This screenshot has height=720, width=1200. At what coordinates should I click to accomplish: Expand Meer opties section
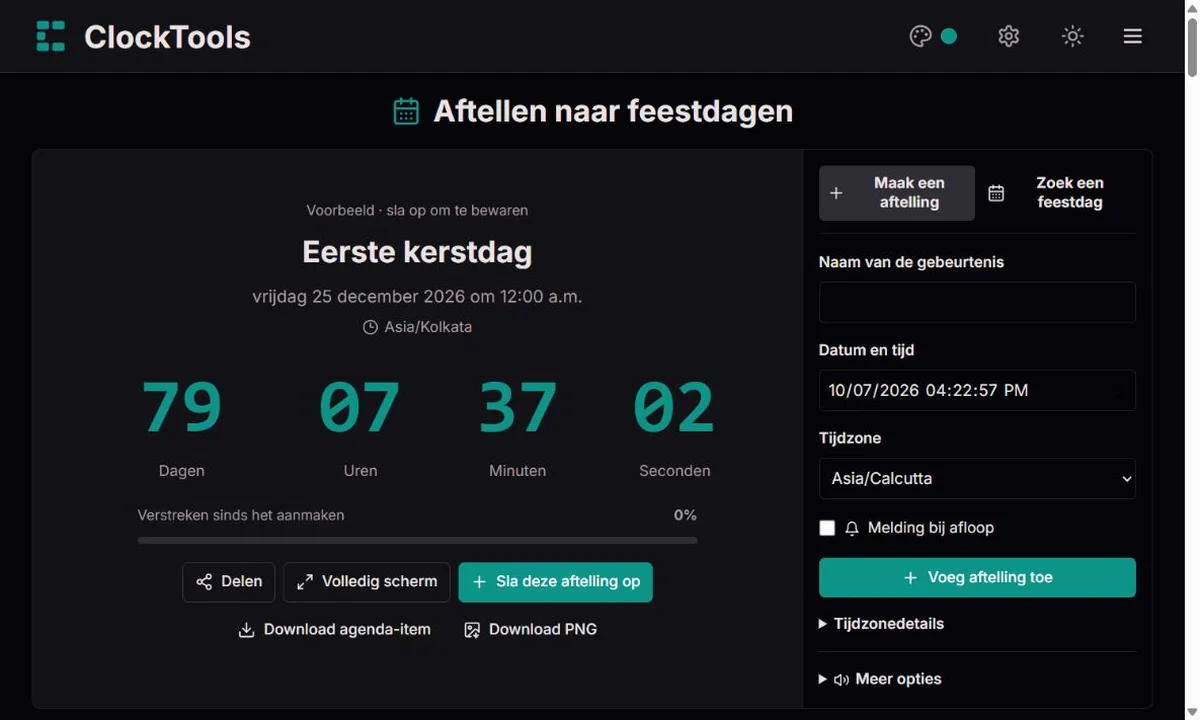point(880,679)
